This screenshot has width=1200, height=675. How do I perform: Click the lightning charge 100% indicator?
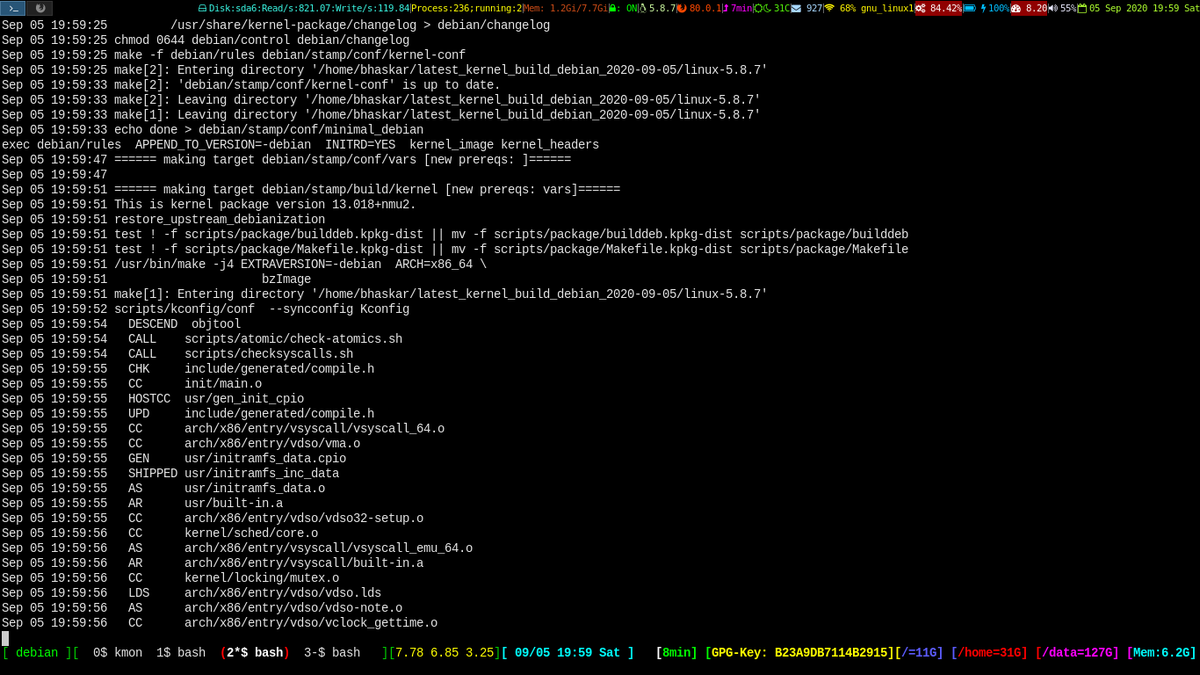[995, 8]
